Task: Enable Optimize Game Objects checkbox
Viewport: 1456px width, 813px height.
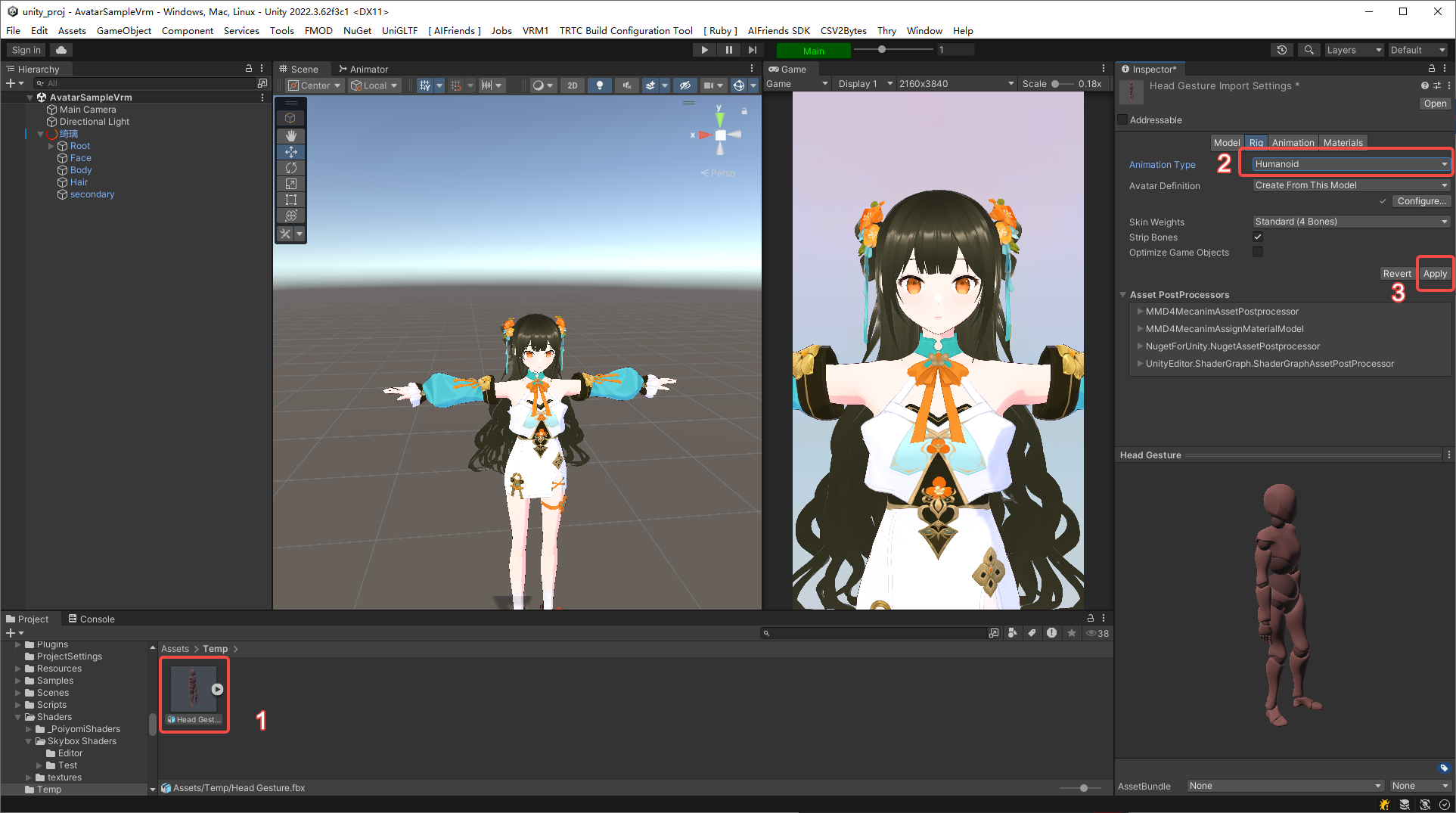Action: [1258, 252]
